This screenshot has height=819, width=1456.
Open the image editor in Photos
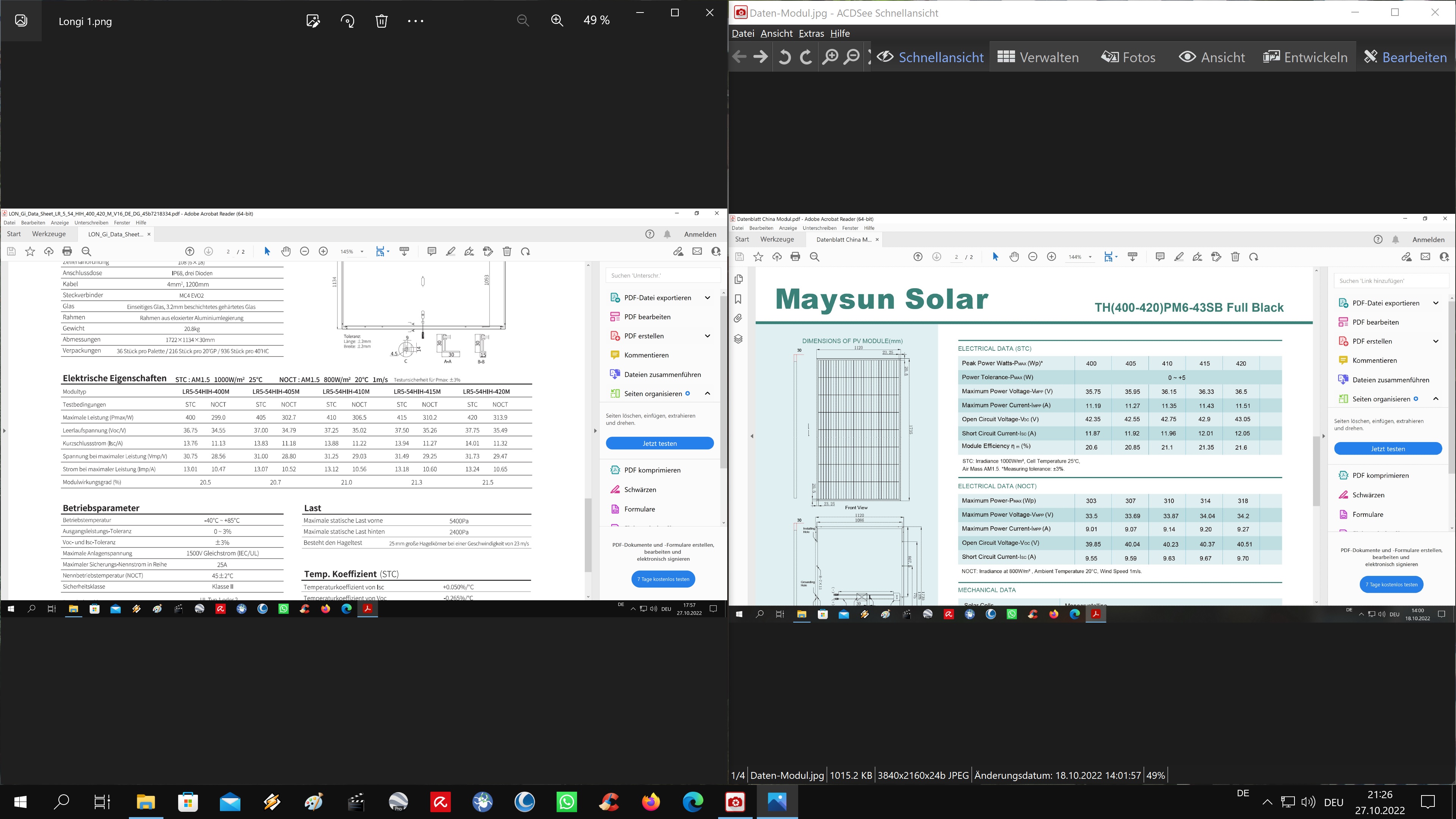[x=313, y=21]
